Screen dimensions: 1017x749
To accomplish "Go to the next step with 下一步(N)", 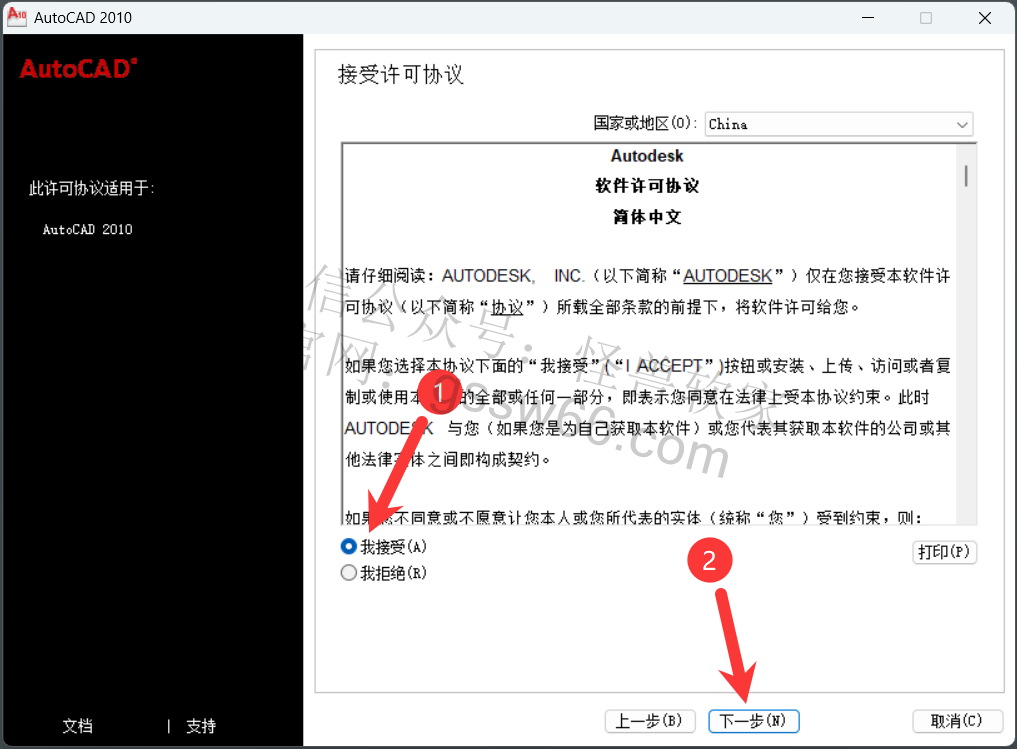I will pos(753,721).
